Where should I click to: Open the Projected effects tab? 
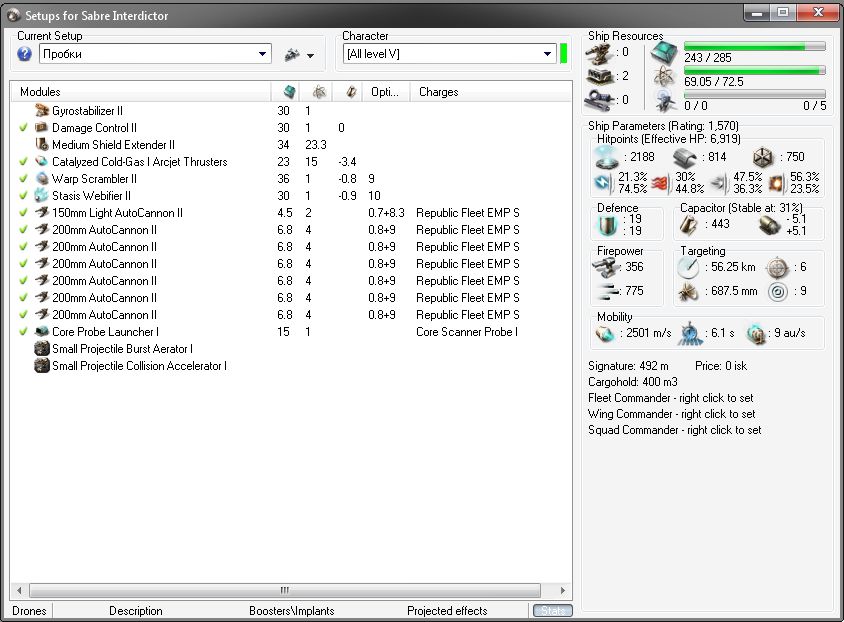tap(447, 611)
